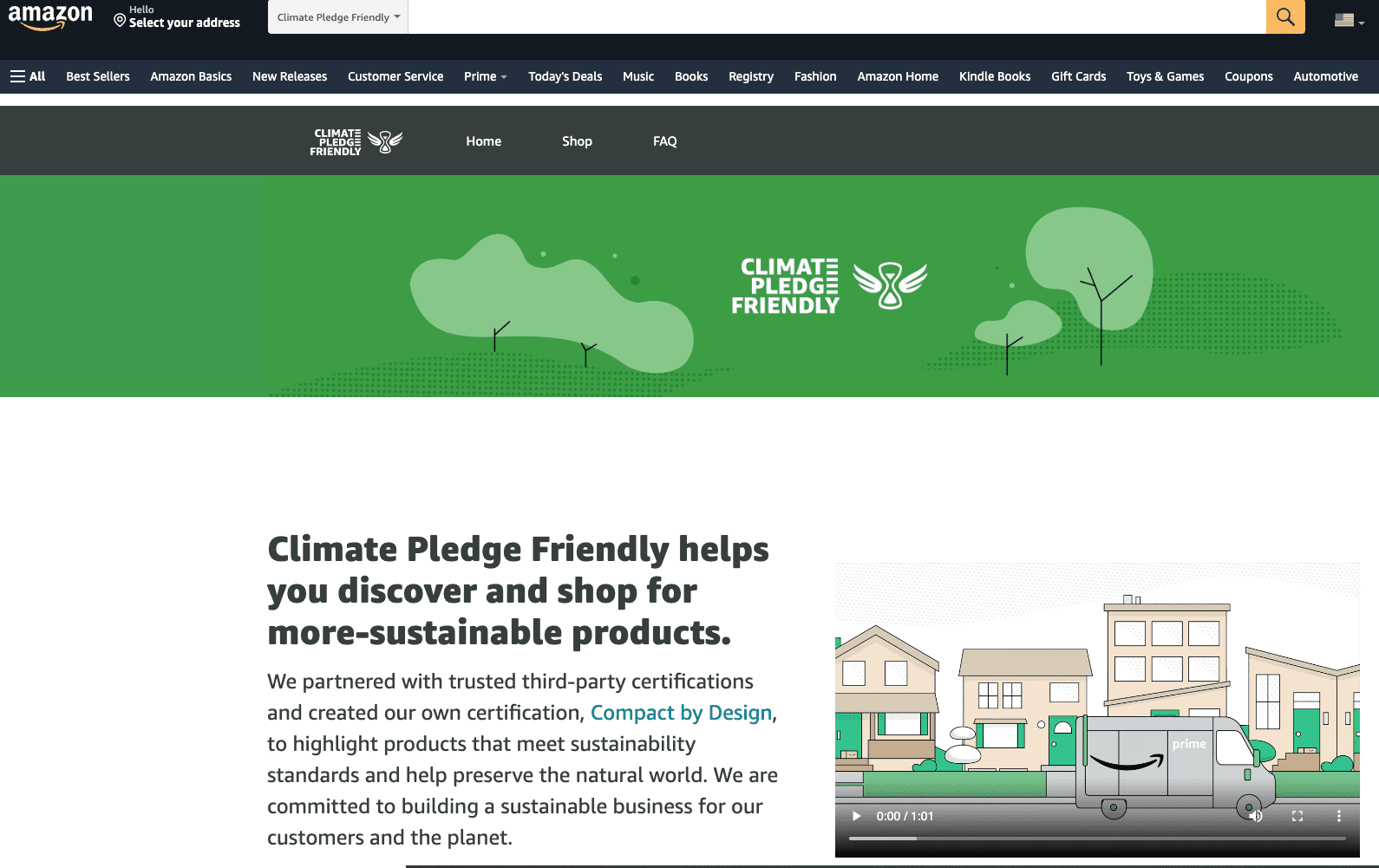Expand the Prime dropdown menu
Image resolution: width=1379 pixels, height=868 pixels.
tap(486, 76)
